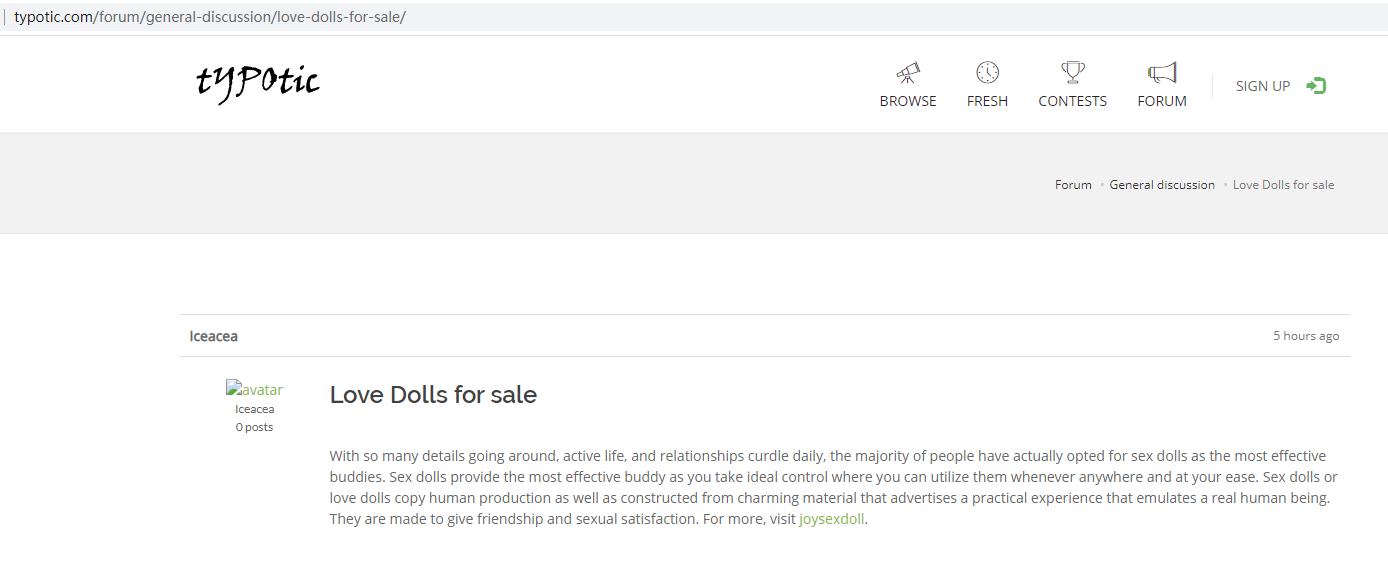Click the SIGN UP text
The width and height of the screenshot is (1388, 566).
tap(1262, 86)
